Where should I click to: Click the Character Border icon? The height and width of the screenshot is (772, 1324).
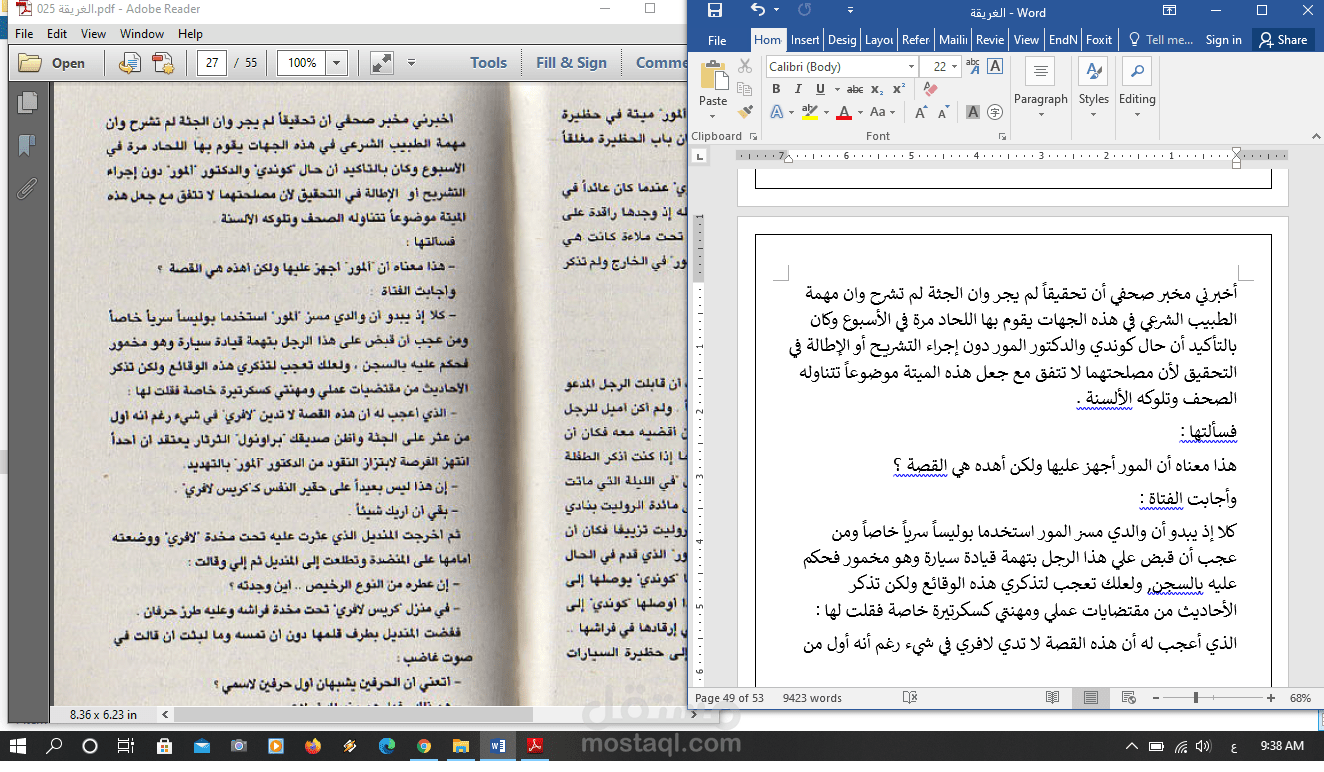(995, 66)
